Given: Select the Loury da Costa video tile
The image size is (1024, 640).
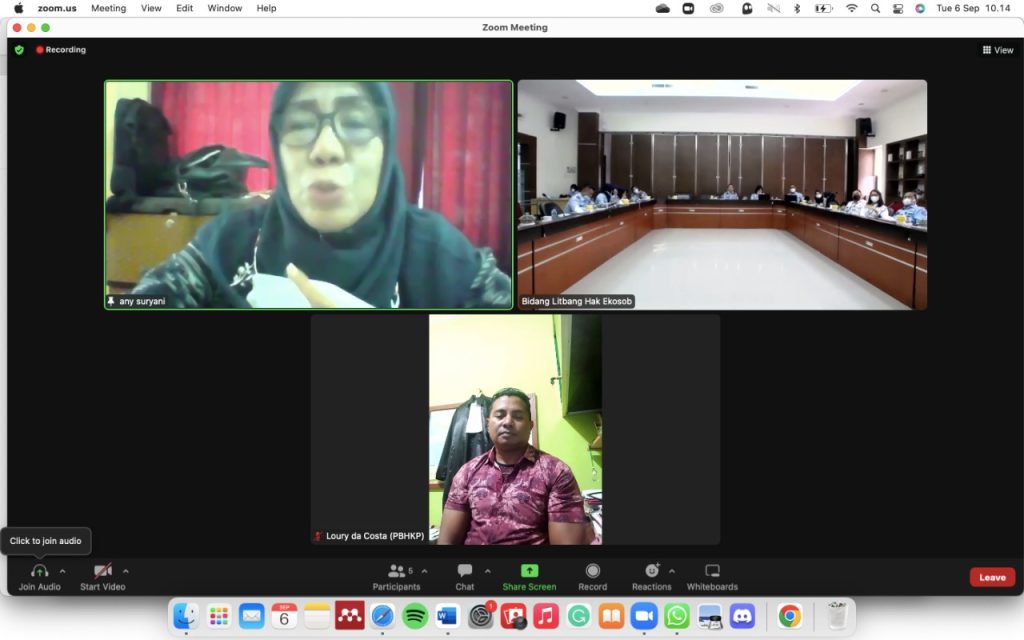Looking at the screenshot, I should (515, 430).
